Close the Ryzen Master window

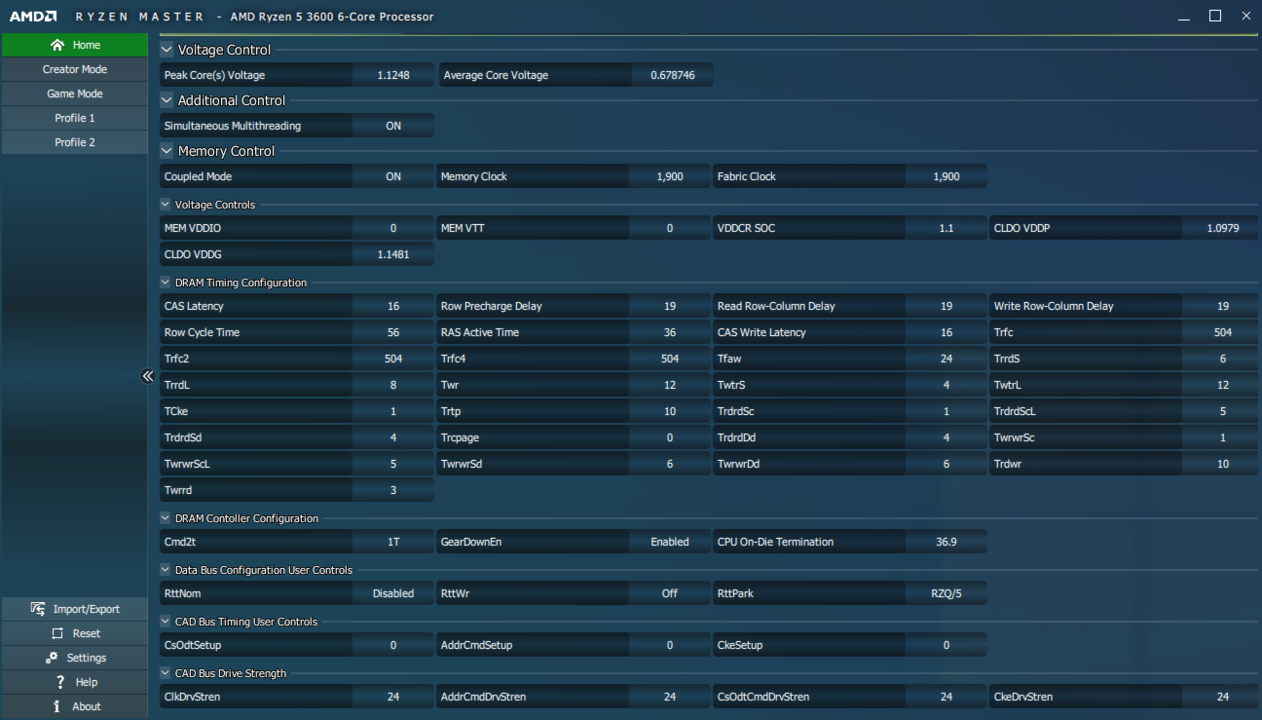(1246, 16)
